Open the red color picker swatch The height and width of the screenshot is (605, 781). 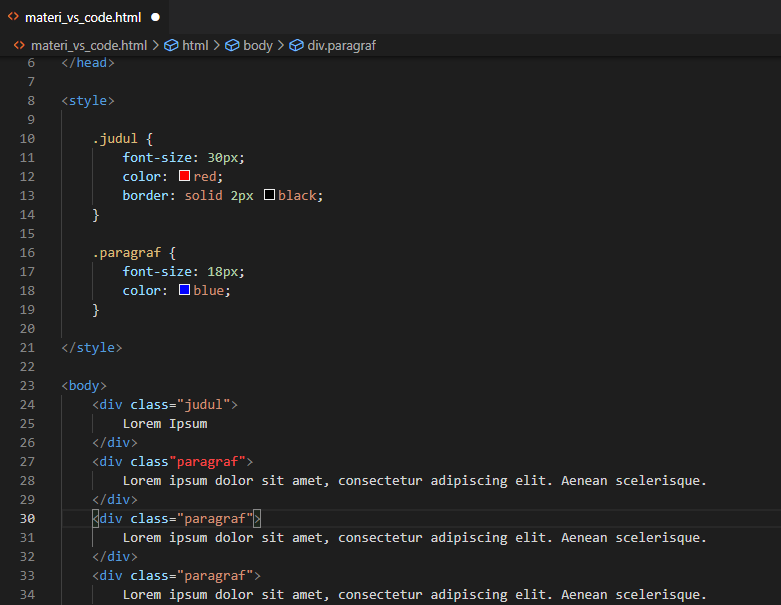click(184, 176)
